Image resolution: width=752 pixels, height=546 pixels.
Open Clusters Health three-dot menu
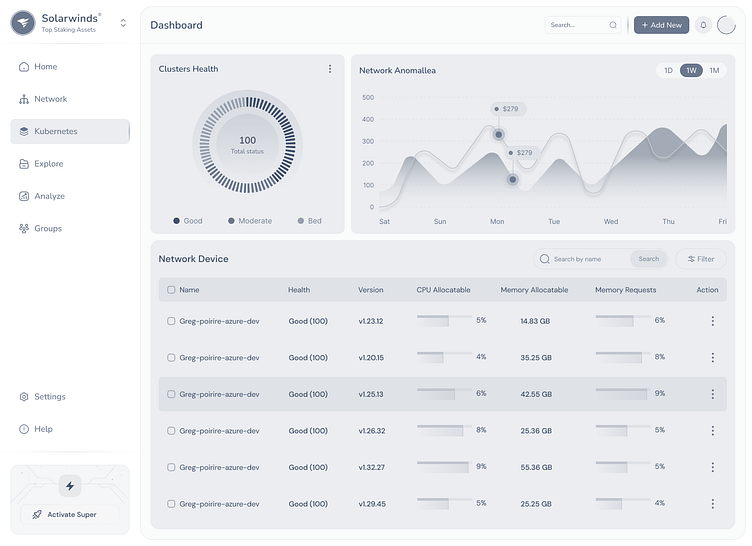pyautogui.click(x=330, y=69)
